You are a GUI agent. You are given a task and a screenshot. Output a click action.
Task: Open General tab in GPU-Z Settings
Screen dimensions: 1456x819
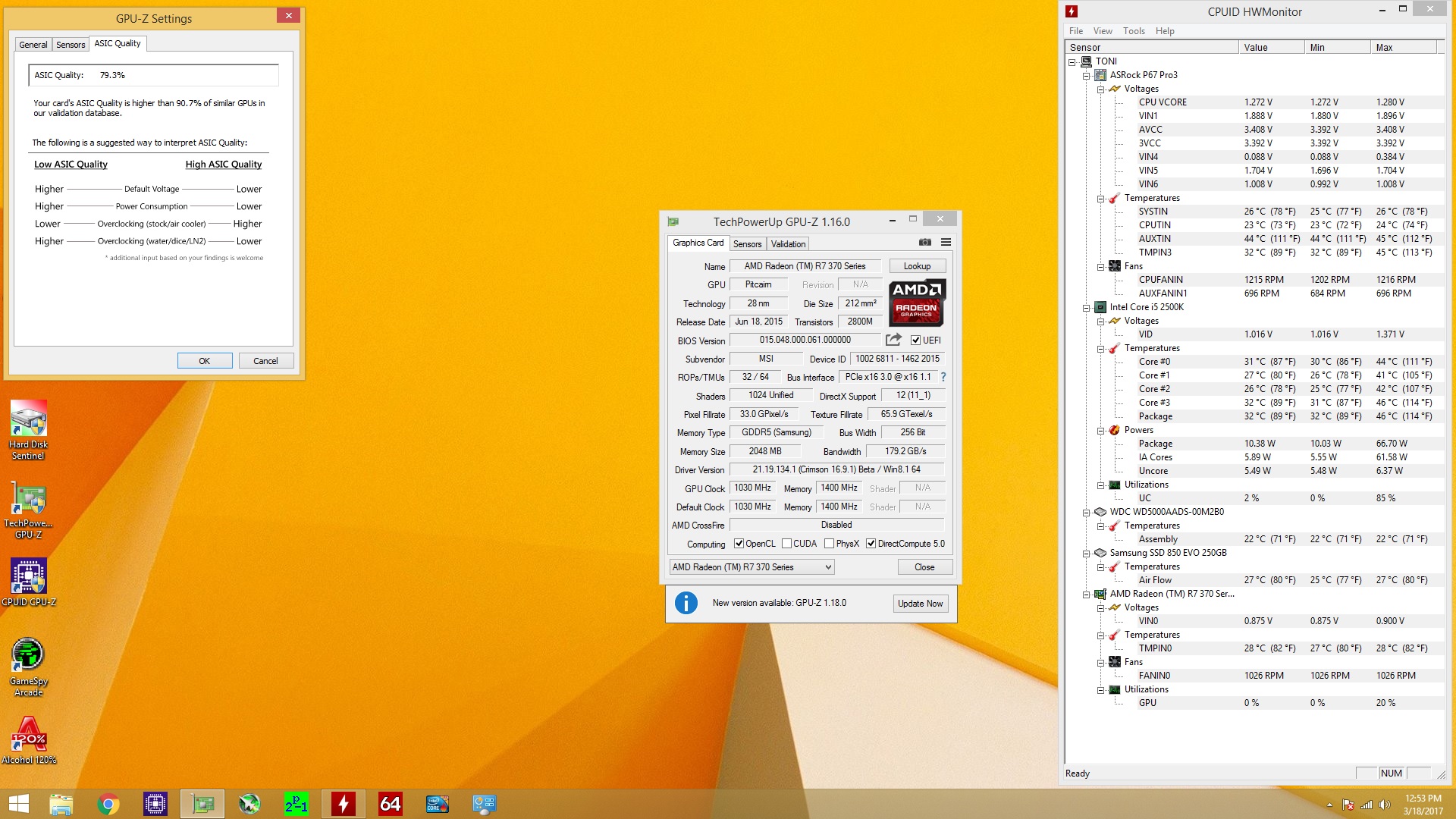(x=33, y=45)
